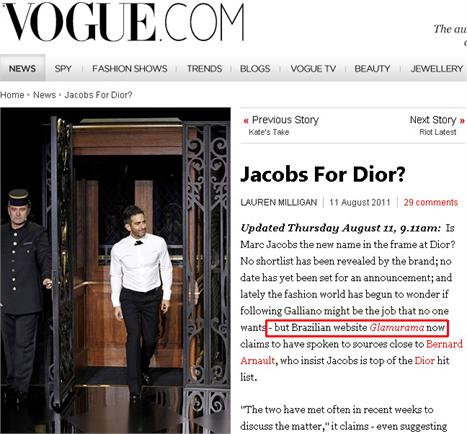Visit the VOGUE TV section
Viewport: 467px width, 434px height.
click(313, 69)
